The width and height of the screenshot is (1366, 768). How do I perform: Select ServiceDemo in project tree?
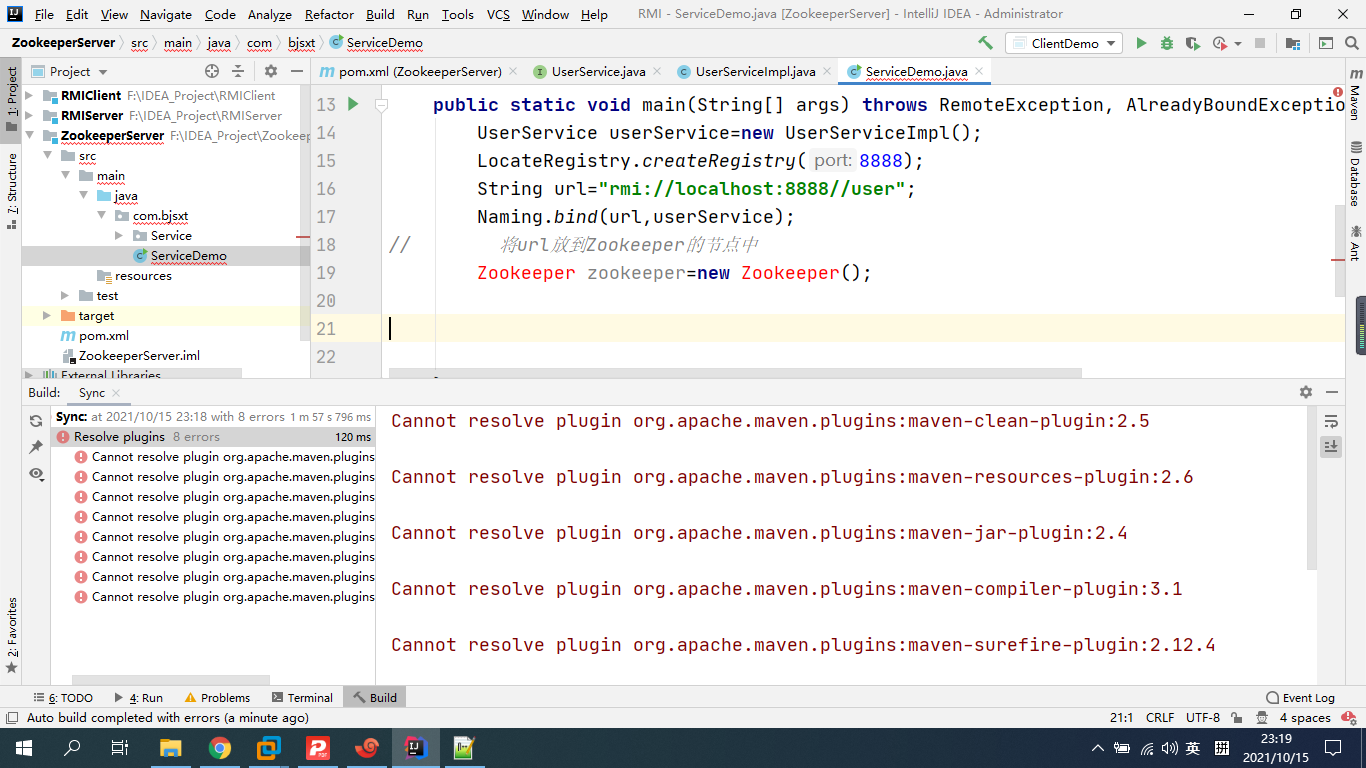coord(188,256)
